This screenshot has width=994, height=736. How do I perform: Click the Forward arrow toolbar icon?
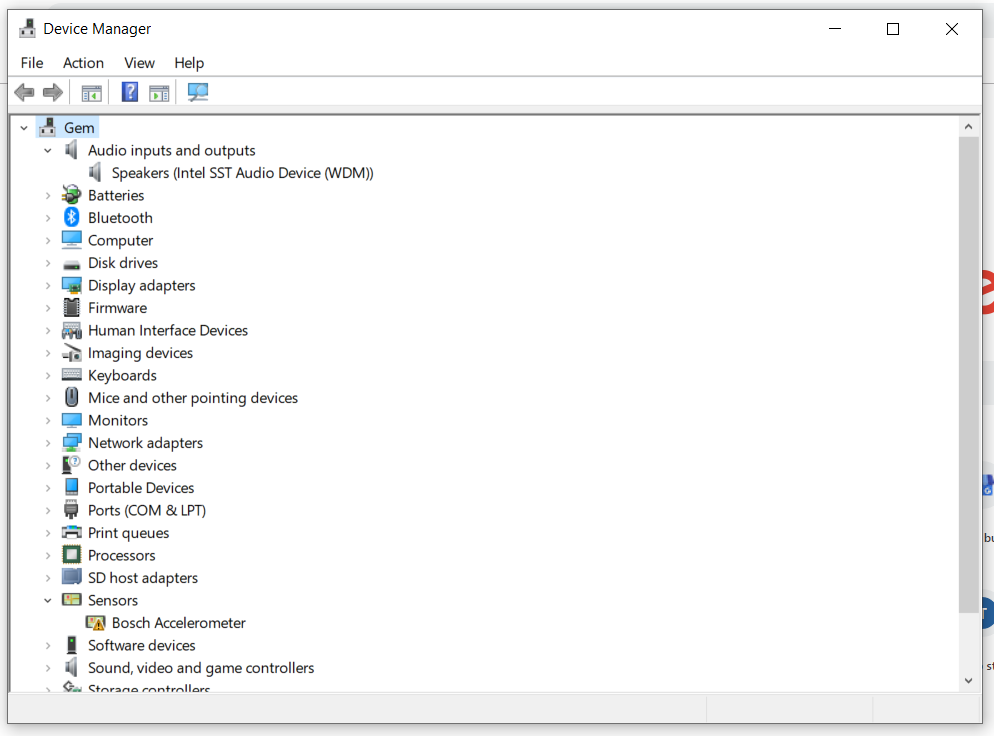pos(53,93)
